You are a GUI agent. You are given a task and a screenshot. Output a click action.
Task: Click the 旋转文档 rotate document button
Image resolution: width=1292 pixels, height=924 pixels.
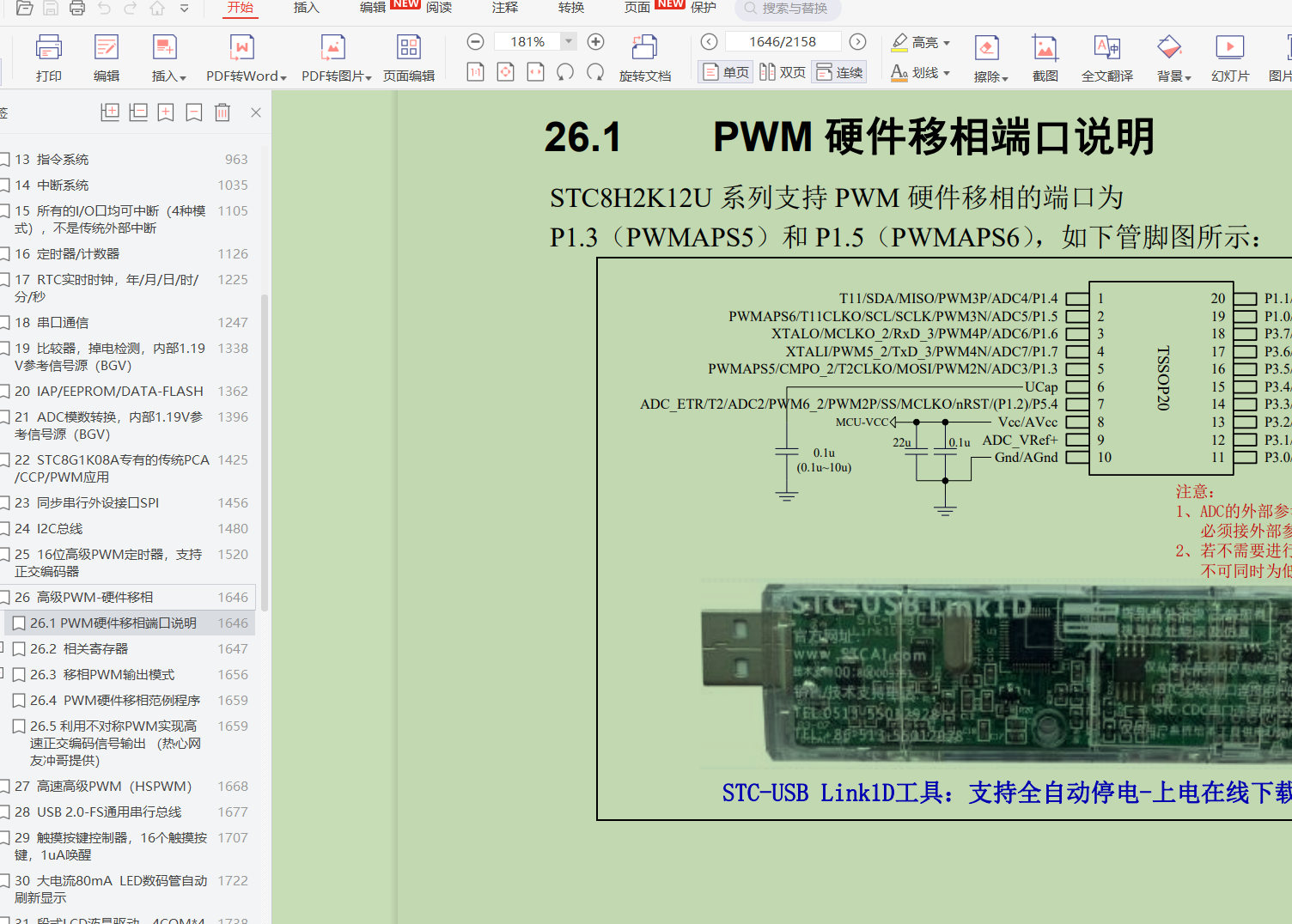(x=645, y=58)
